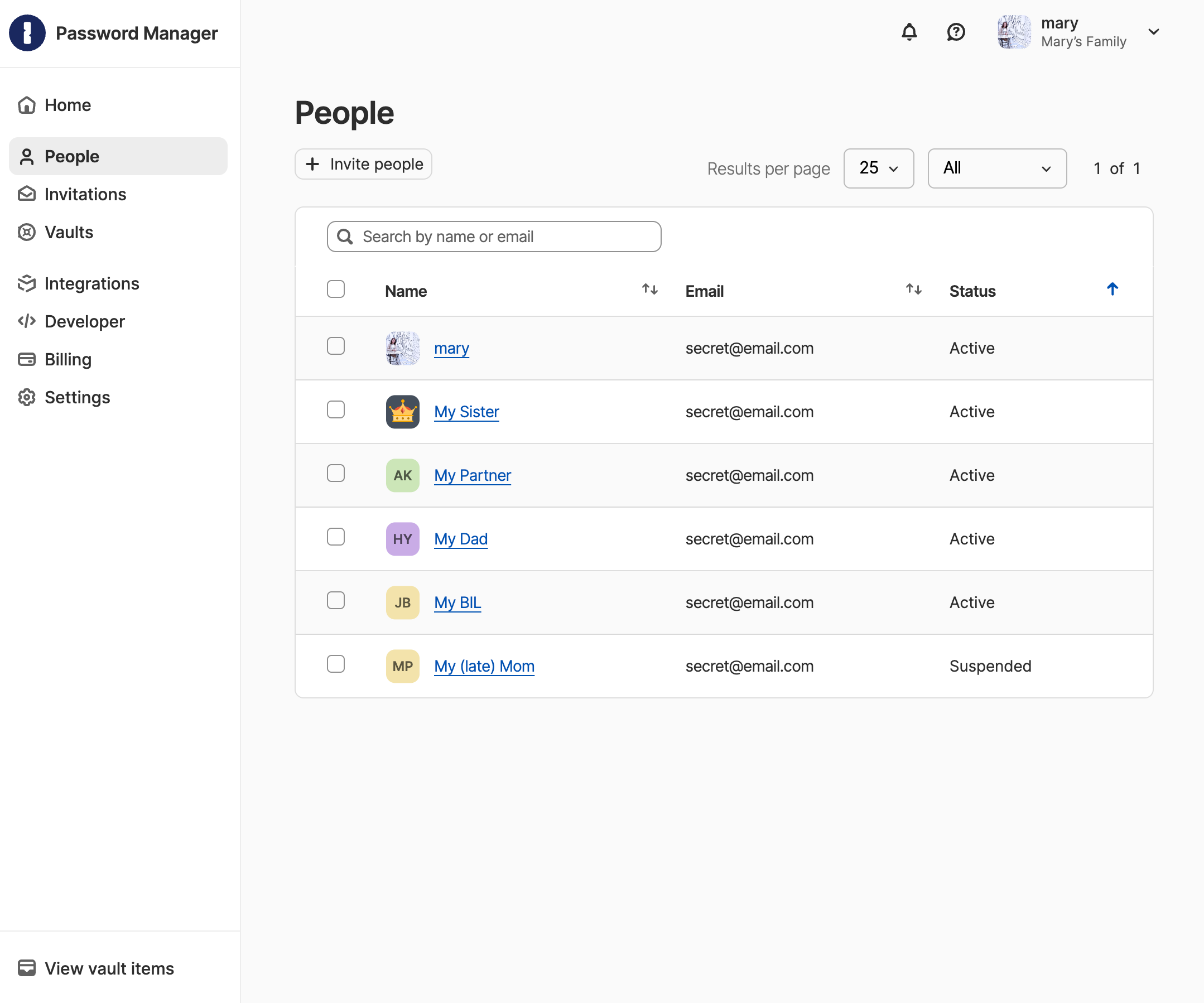The height and width of the screenshot is (1003, 1204).
Task: Check the checkbox for My Dad
Action: (x=335, y=537)
